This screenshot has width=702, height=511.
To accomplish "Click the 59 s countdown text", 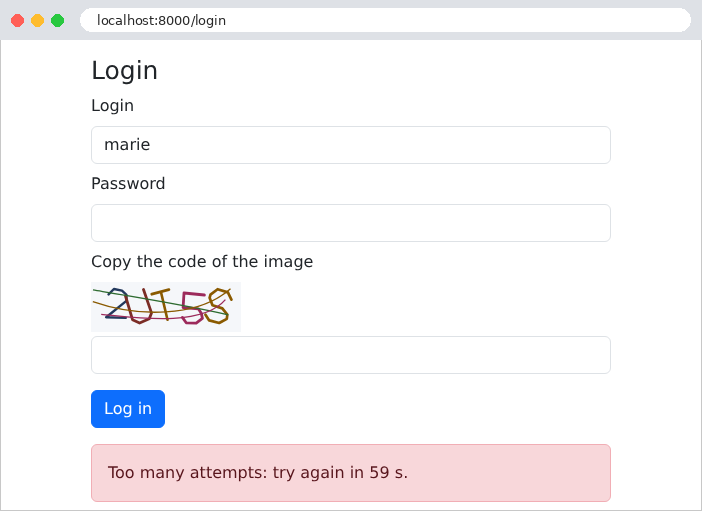I will tap(389, 473).
